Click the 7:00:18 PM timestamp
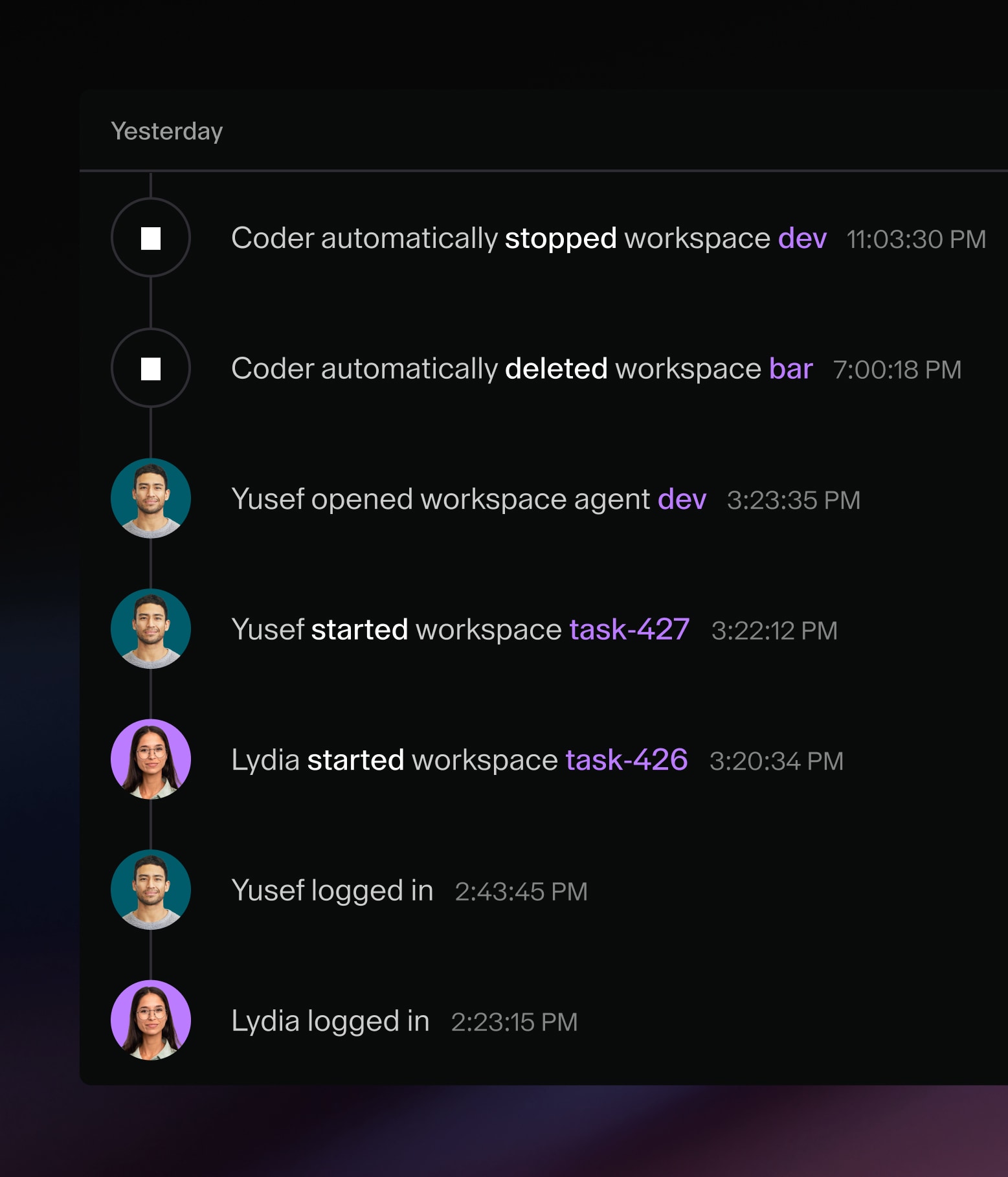This screenshot has width=1008, height=1177. pyautogui.click(x=897, y=370)
